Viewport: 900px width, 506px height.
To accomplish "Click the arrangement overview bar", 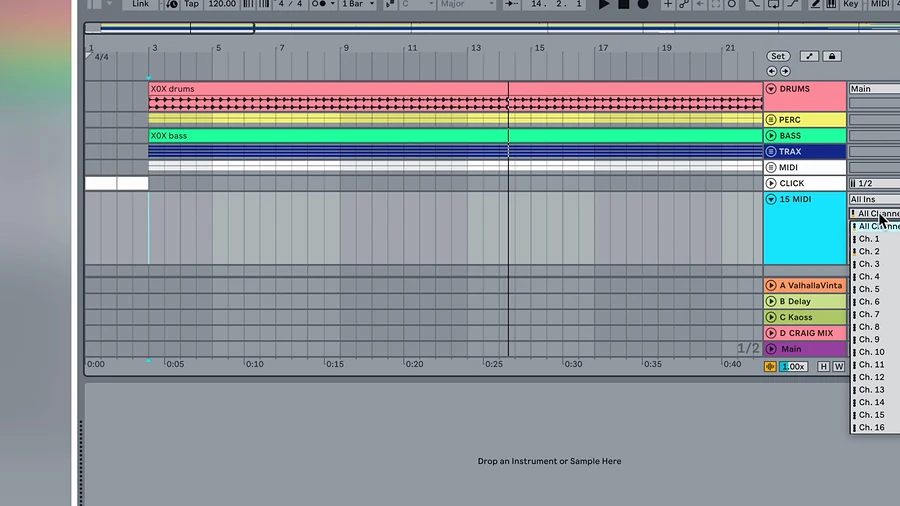I will pyautogui.click(x=492, y=27).
